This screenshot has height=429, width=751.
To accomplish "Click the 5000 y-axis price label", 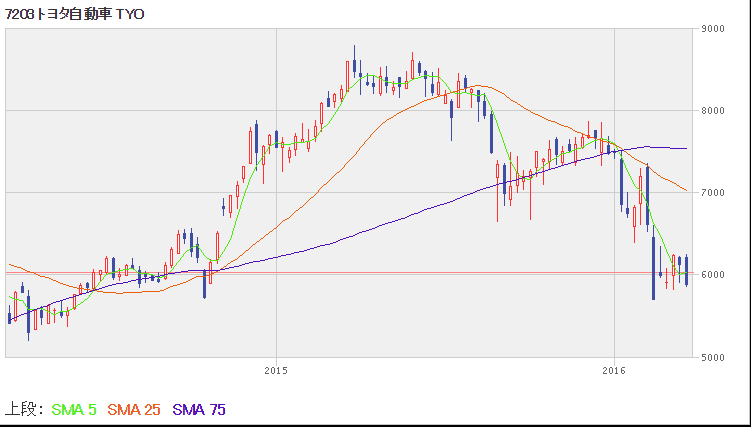I will coord(712,356).
